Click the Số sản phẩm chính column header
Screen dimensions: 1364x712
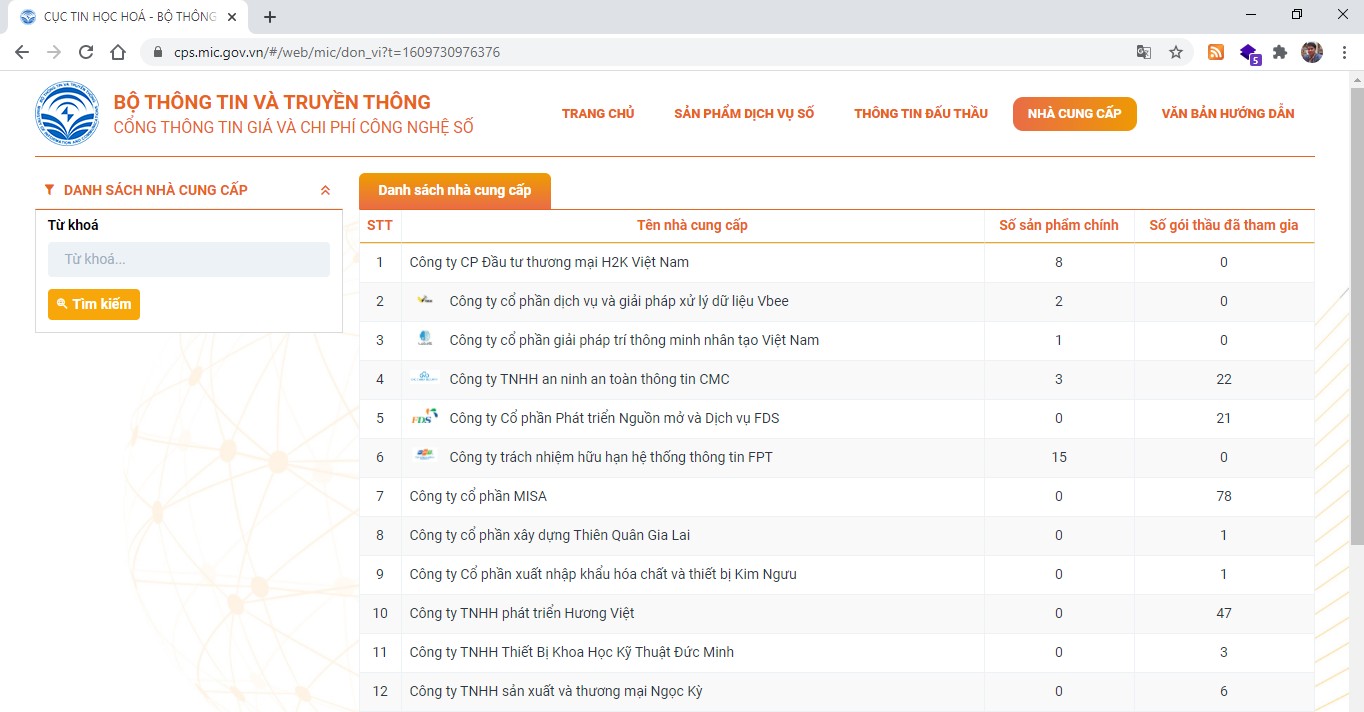(x=1059, y=225)
